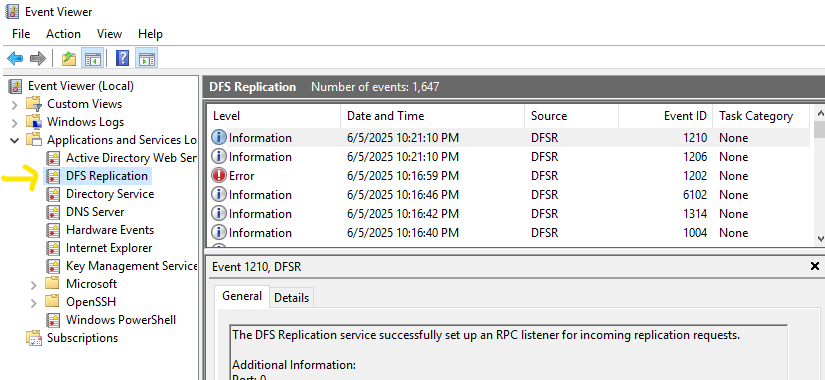Click the Forward arrow toolbar icon

pos(38,58)
